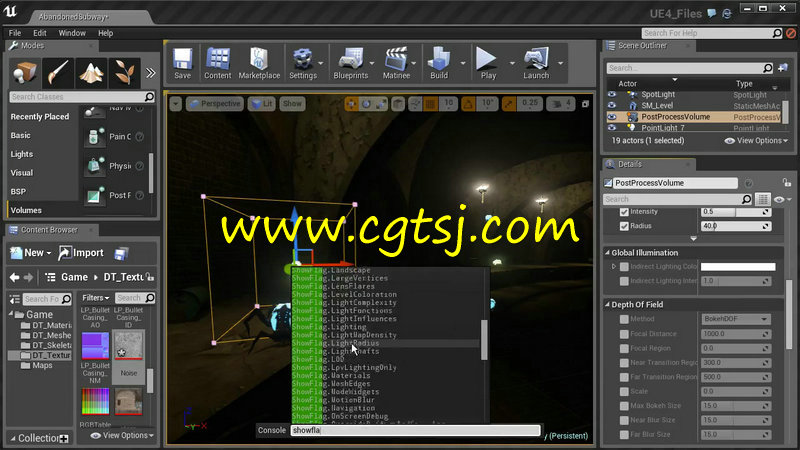Viewport: 800px width, 450px height.
Task: Open the Perspective view dropdown
Action: point(215,104)
